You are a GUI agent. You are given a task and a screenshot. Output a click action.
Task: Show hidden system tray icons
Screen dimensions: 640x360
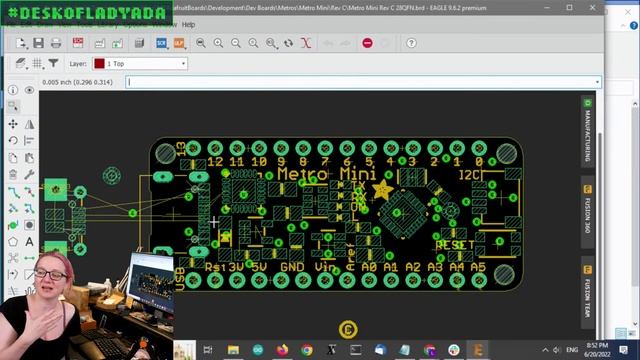tap(545, 350)
